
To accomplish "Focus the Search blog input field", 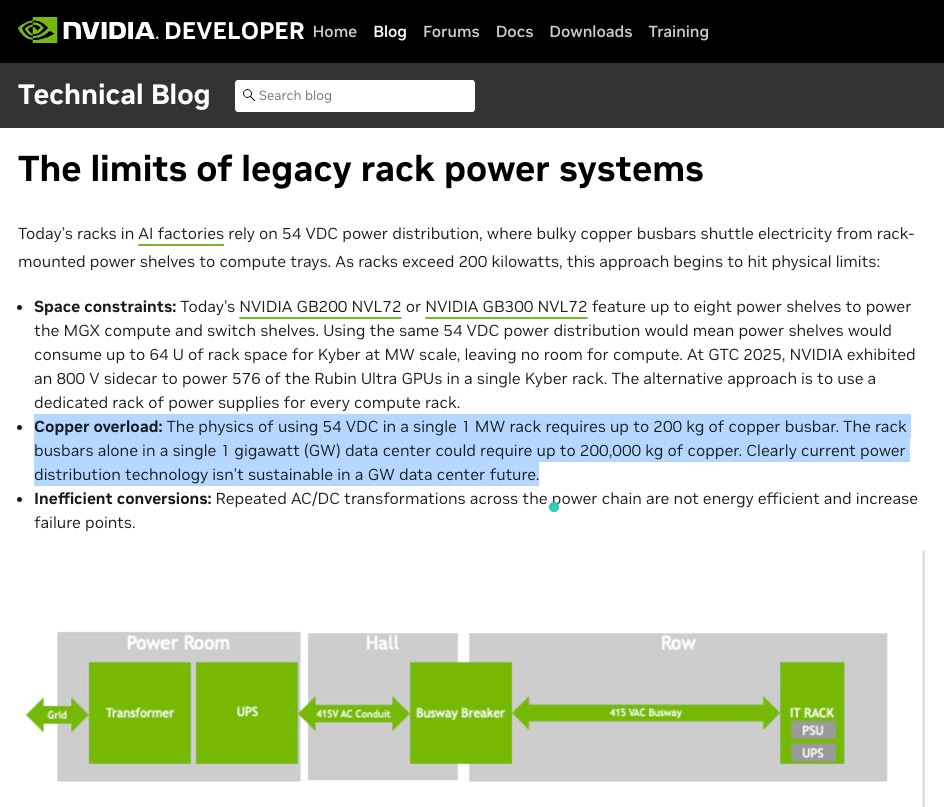I will tap(355, 96).
